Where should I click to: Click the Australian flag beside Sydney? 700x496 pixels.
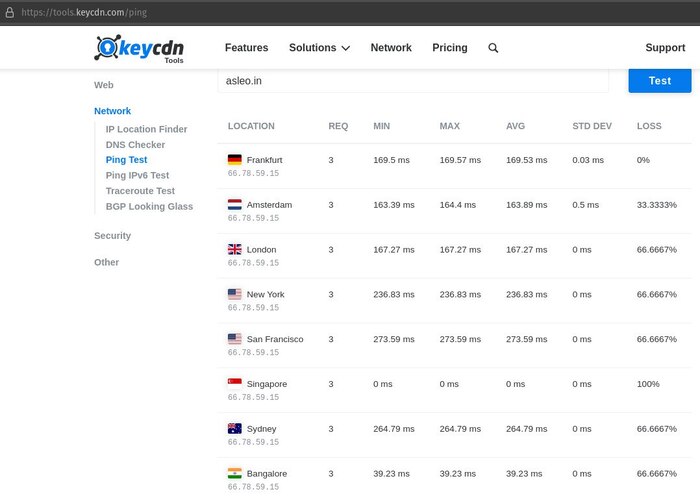click(235, 429)
